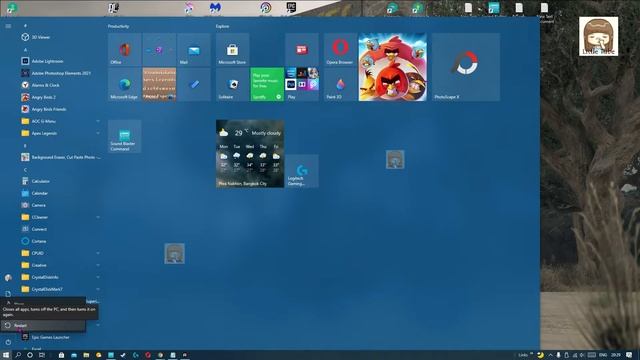Open the Play folder tile
640x360 pixels.
click(x=302, y=84)
